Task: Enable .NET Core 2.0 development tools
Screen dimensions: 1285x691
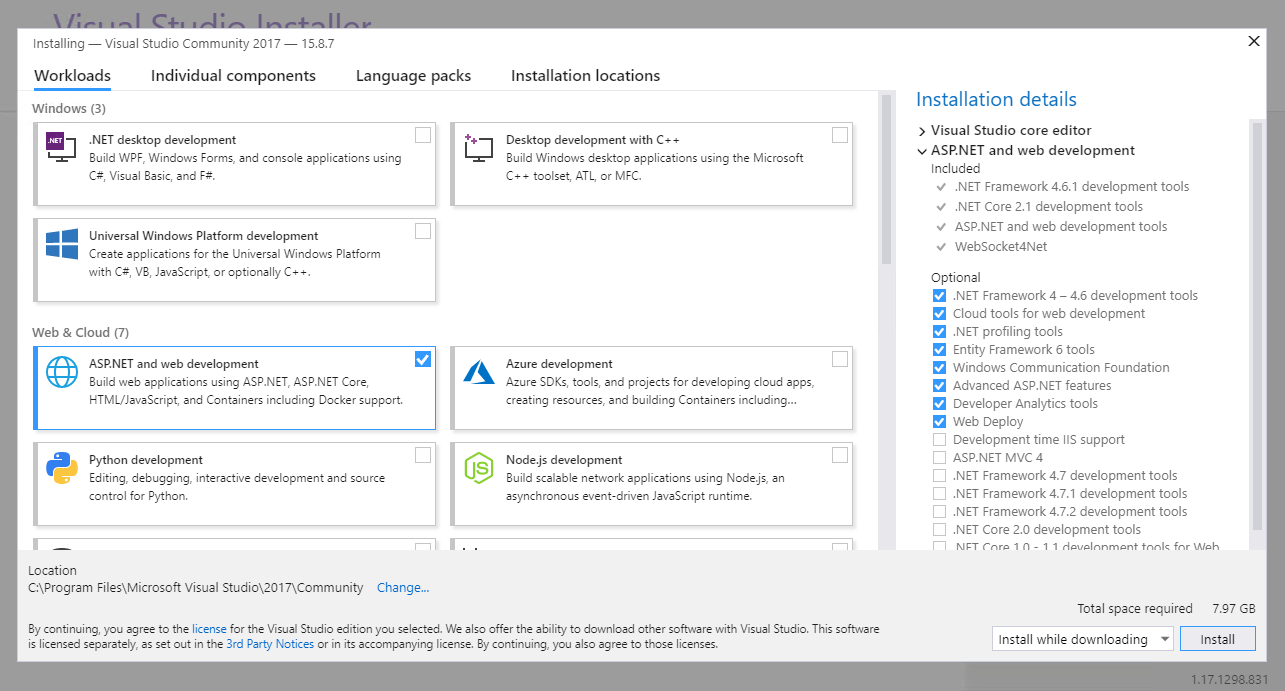Action: point(939,530)
